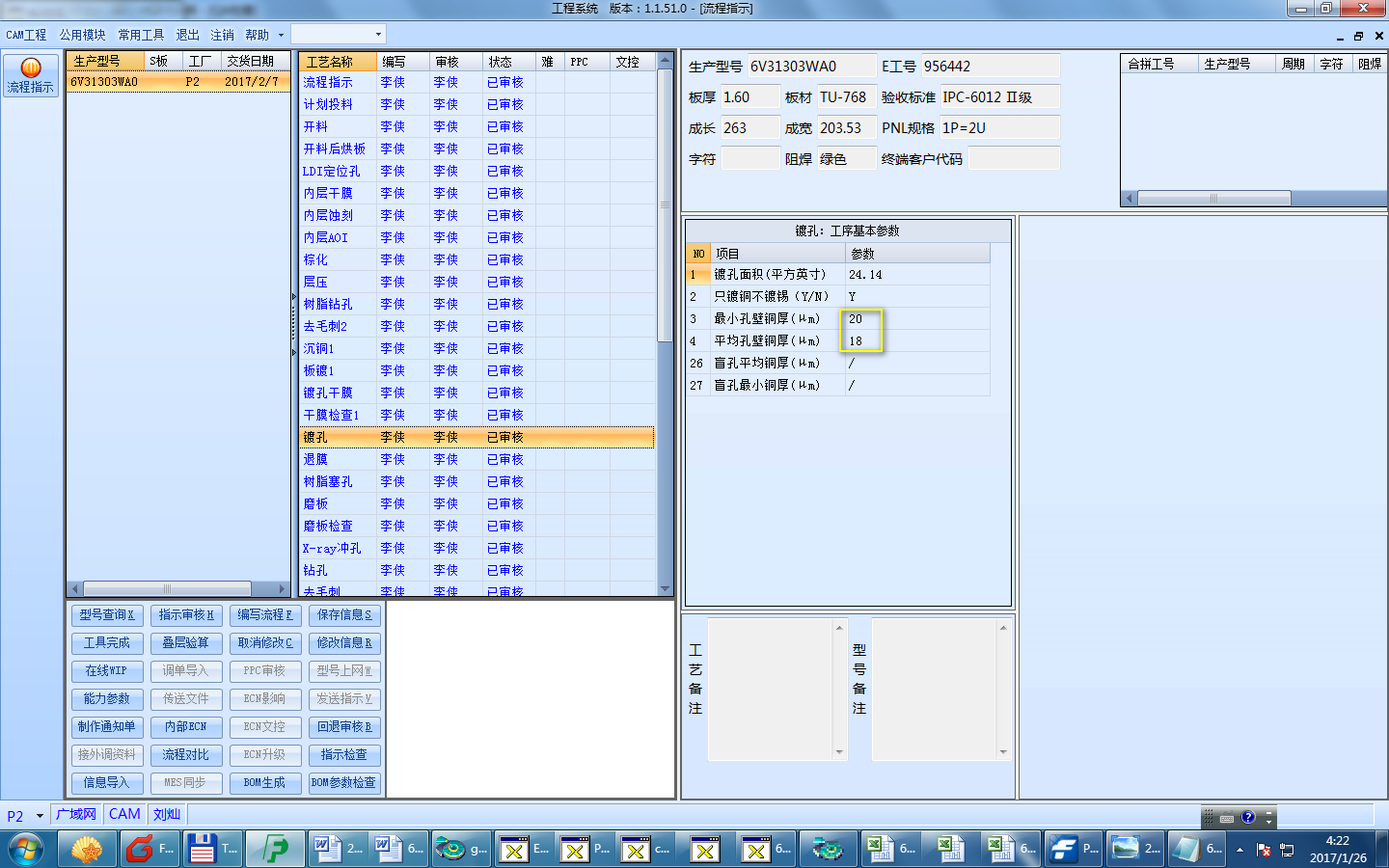Screen dimensions: 1389x868
Task: Select the 6V31303WA0 row in model list
Action: pos(178,82)
